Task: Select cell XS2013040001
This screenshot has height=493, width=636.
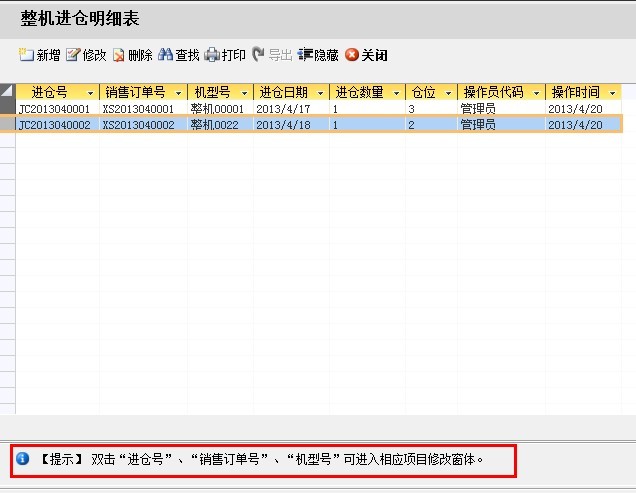Action: (x=144, y=109)
